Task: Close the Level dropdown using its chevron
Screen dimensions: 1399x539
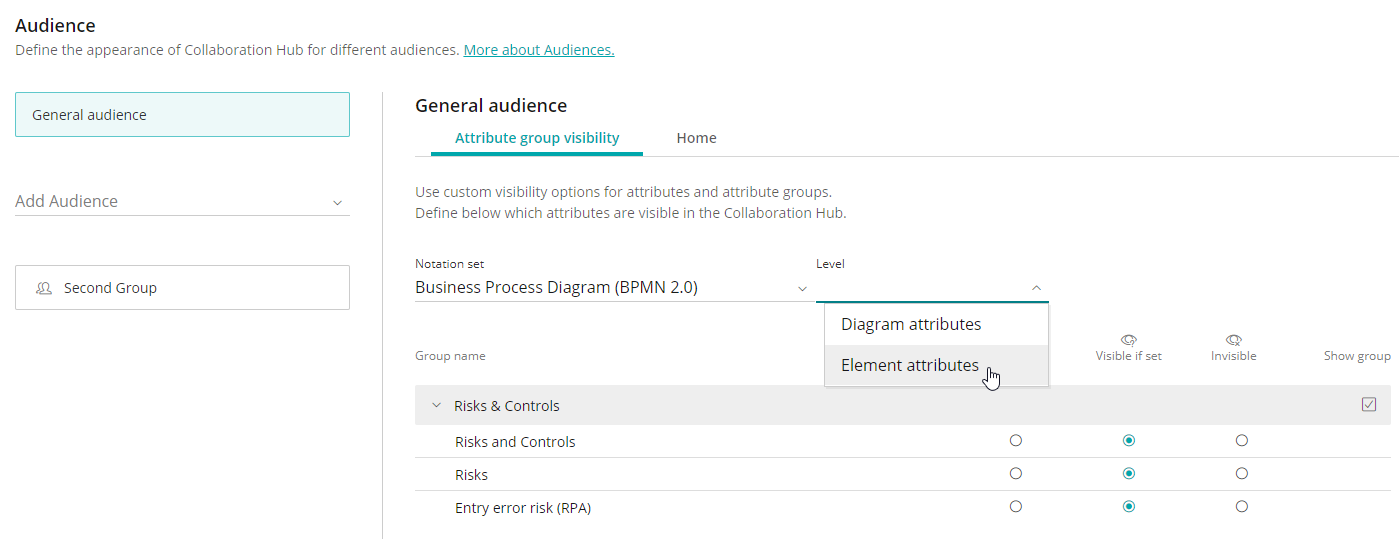Action: pyautogui.click(x=1036, y=288)
